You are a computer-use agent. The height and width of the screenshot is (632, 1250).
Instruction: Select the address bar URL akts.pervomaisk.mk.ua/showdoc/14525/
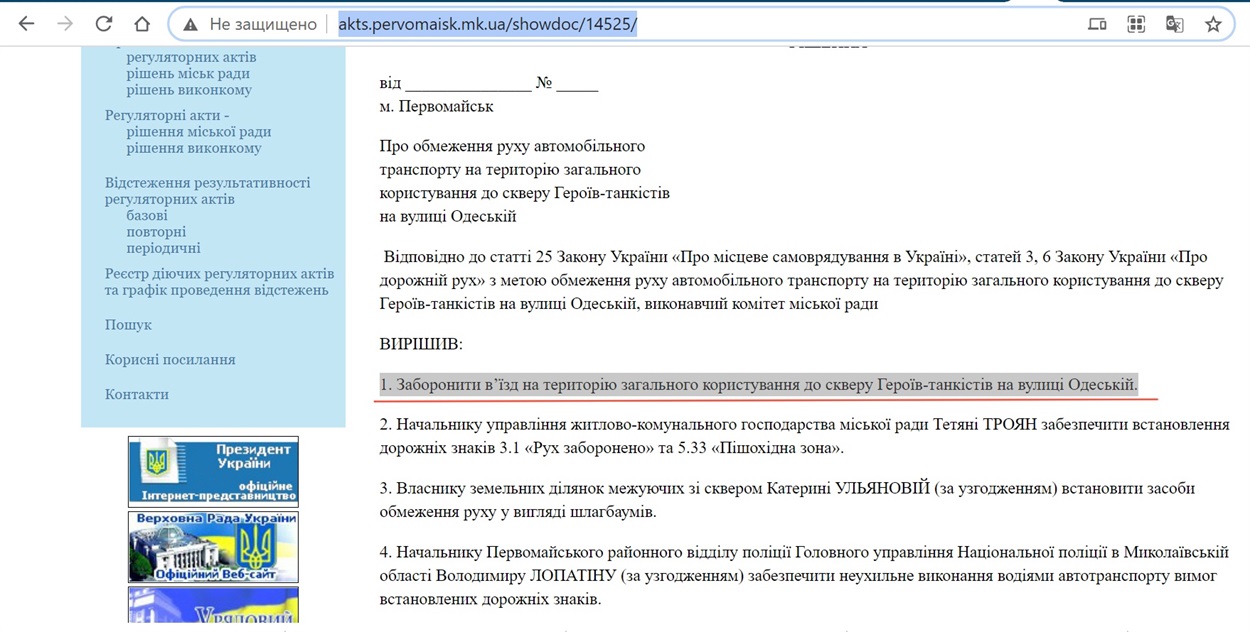coord(487,24)
